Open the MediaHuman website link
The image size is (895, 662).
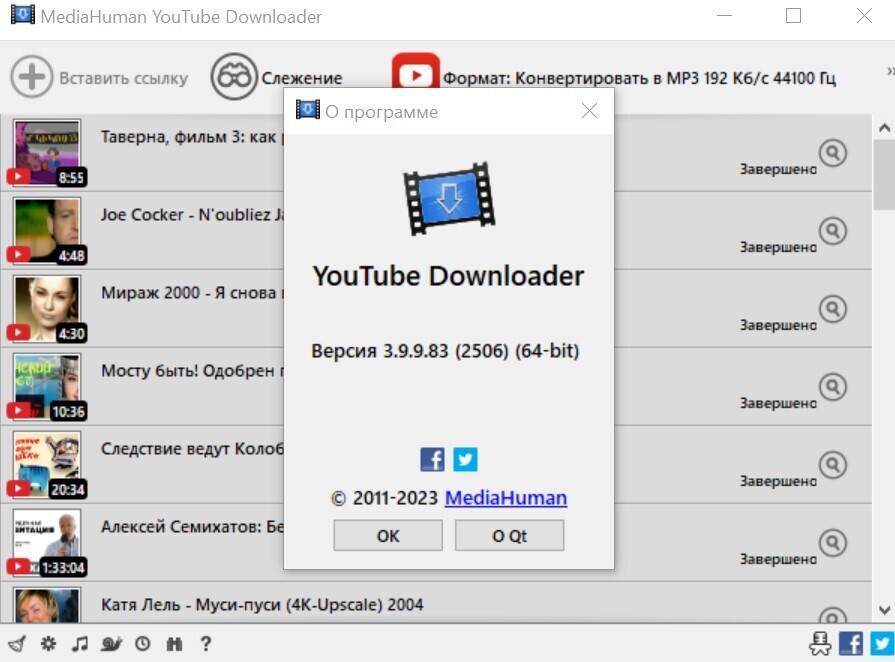506,498
